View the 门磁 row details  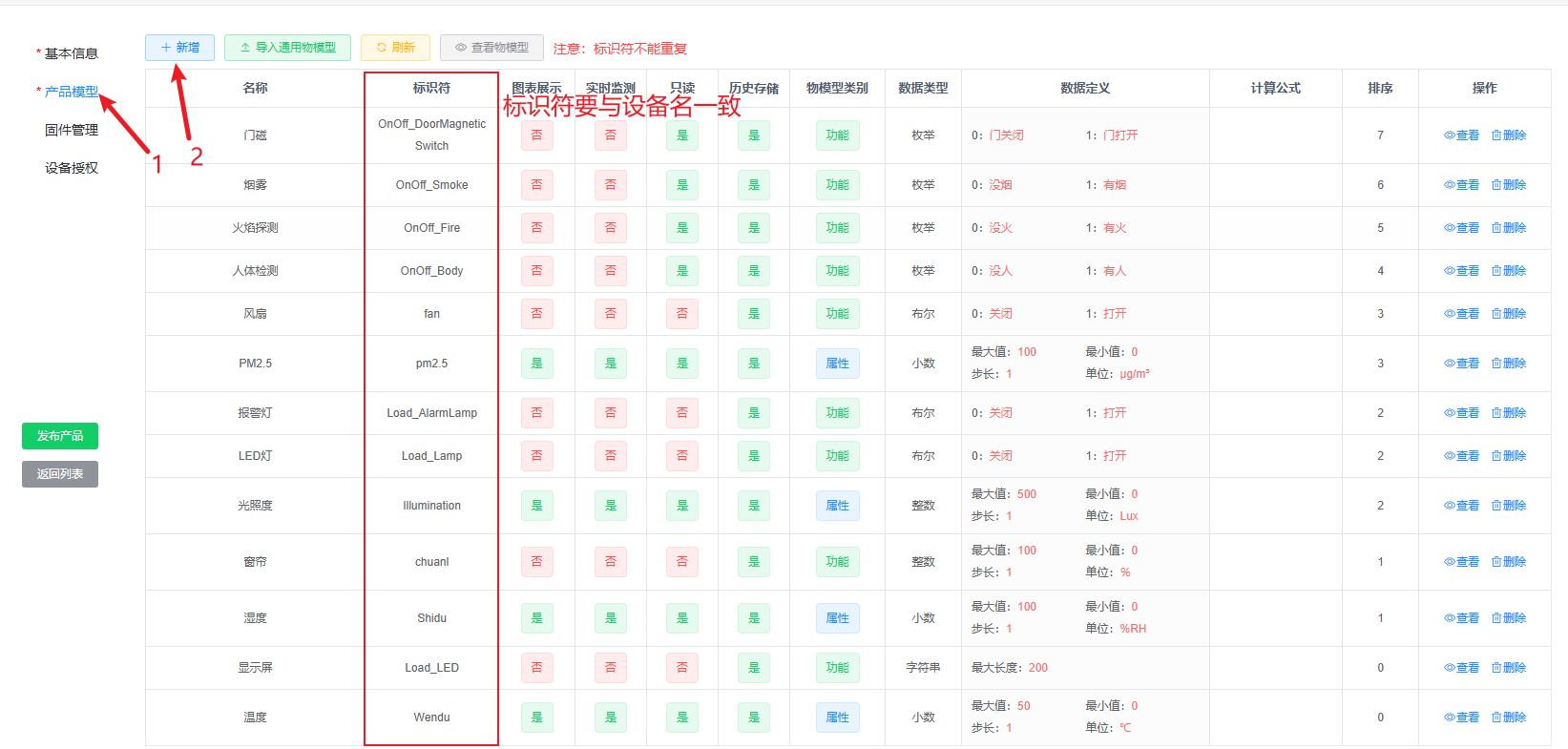pyautogui.click(x=1461, y=135)
